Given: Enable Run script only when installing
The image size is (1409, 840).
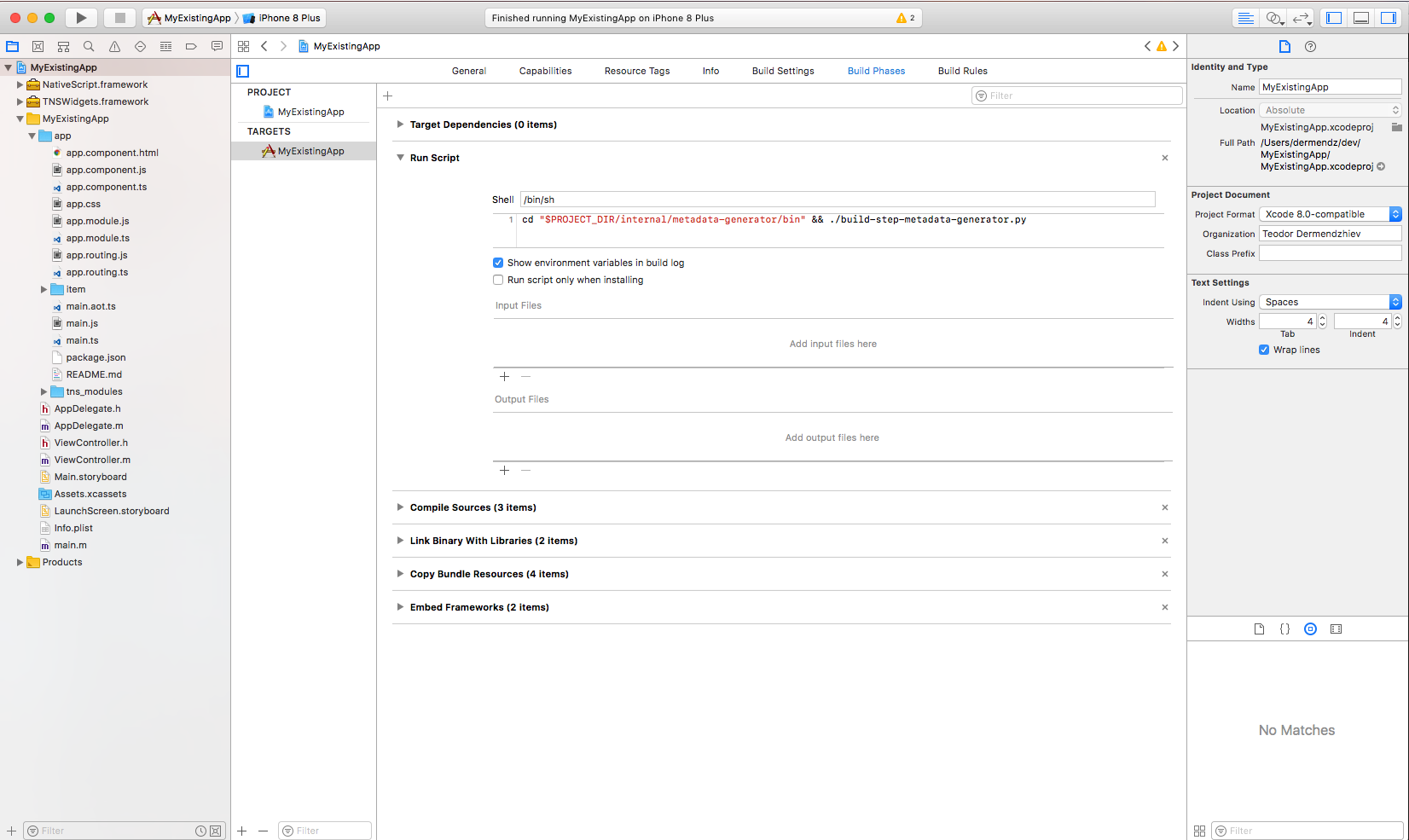Looking at the screenshot, I should point(498,280).
